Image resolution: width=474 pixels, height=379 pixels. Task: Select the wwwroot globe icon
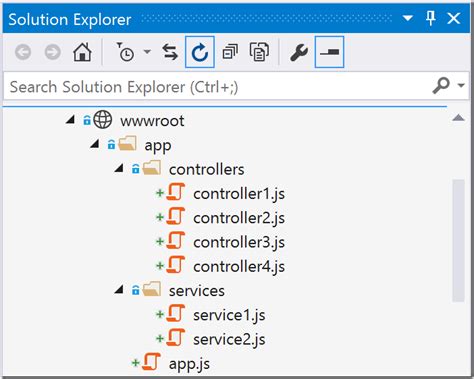point(103,119)
